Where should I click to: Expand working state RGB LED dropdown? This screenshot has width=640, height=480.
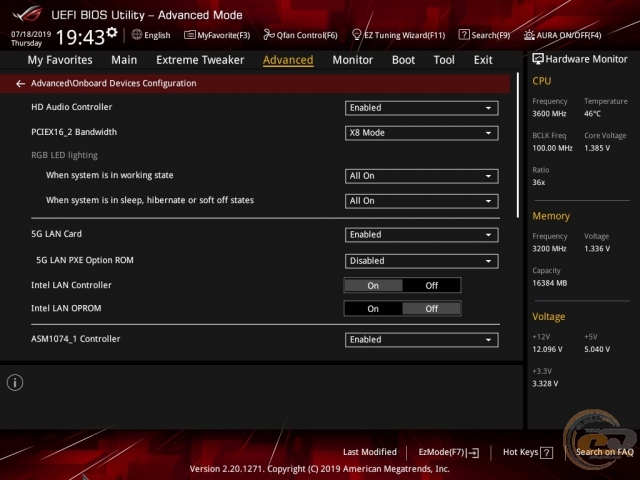pyautogui.click(x=422, y=176)
